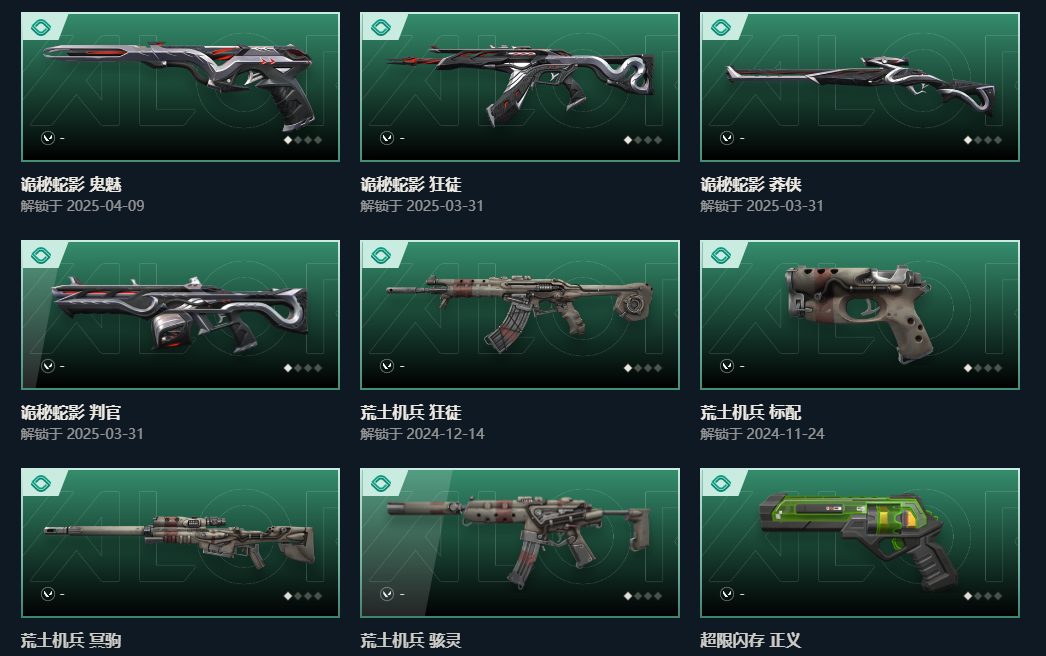Open the 诡秘蛇影 鬼魅 weapon skin thumbnail
This screenshot has width=1046, height=656.
point(180,87)
